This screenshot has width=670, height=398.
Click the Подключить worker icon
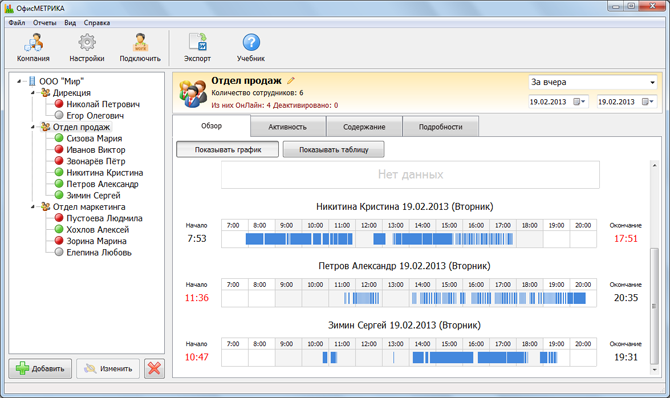point(140,42)
